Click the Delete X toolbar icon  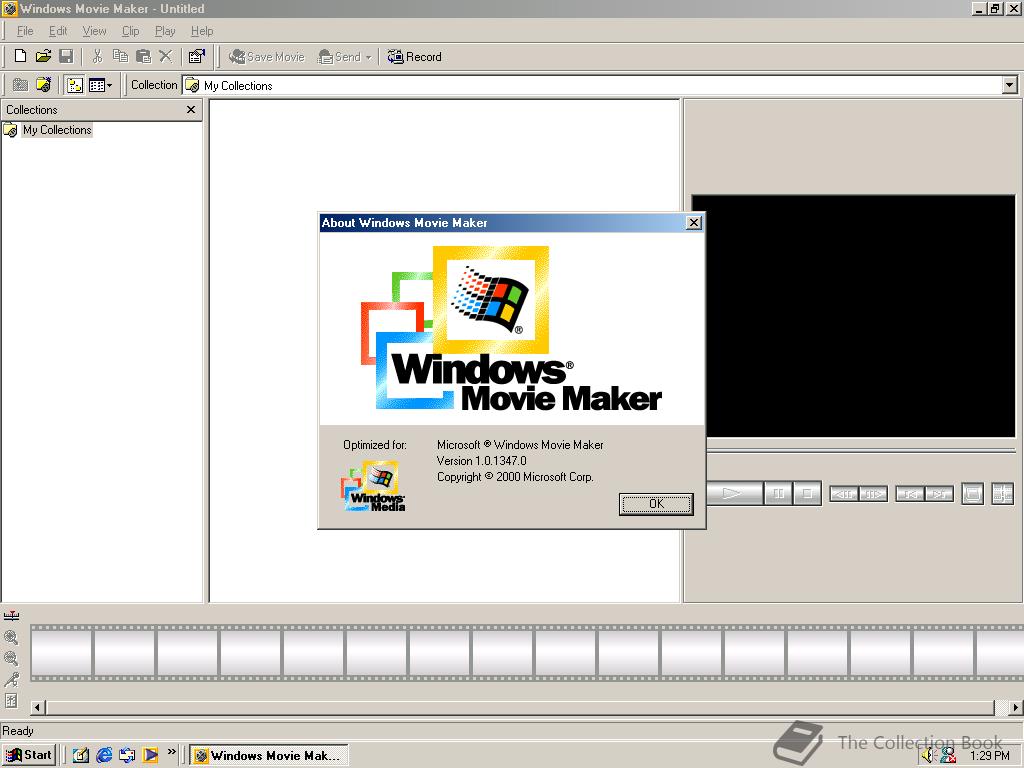[166, 56]
